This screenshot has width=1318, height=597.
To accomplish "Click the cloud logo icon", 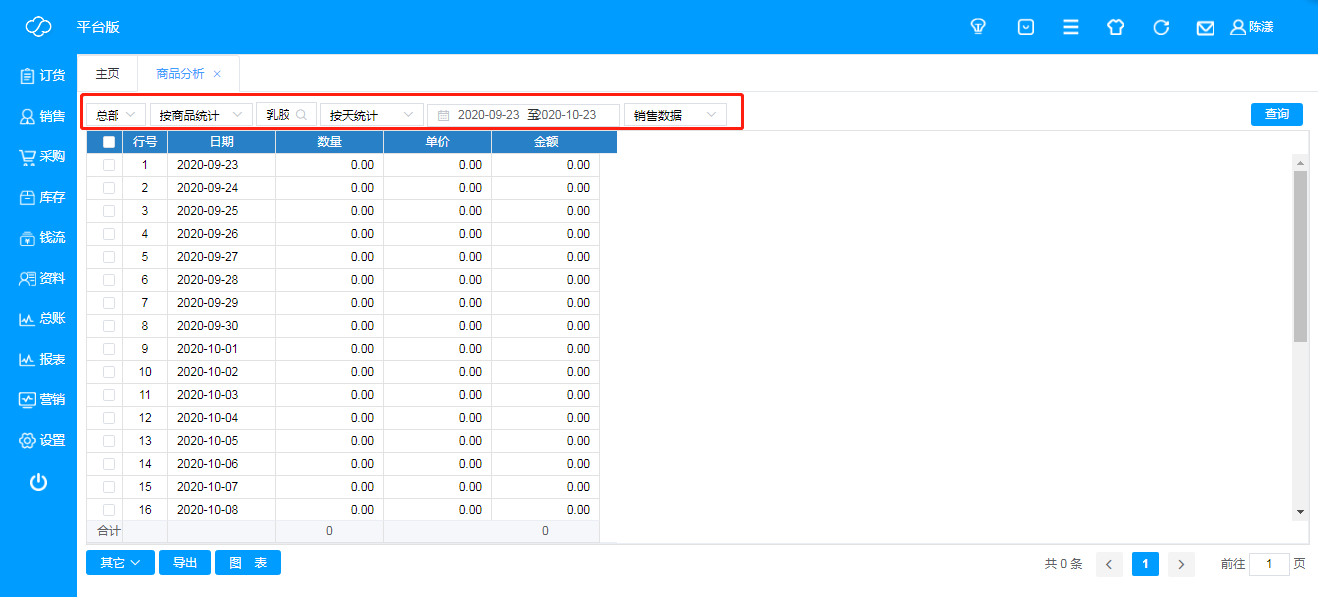I will pos(38,27).
